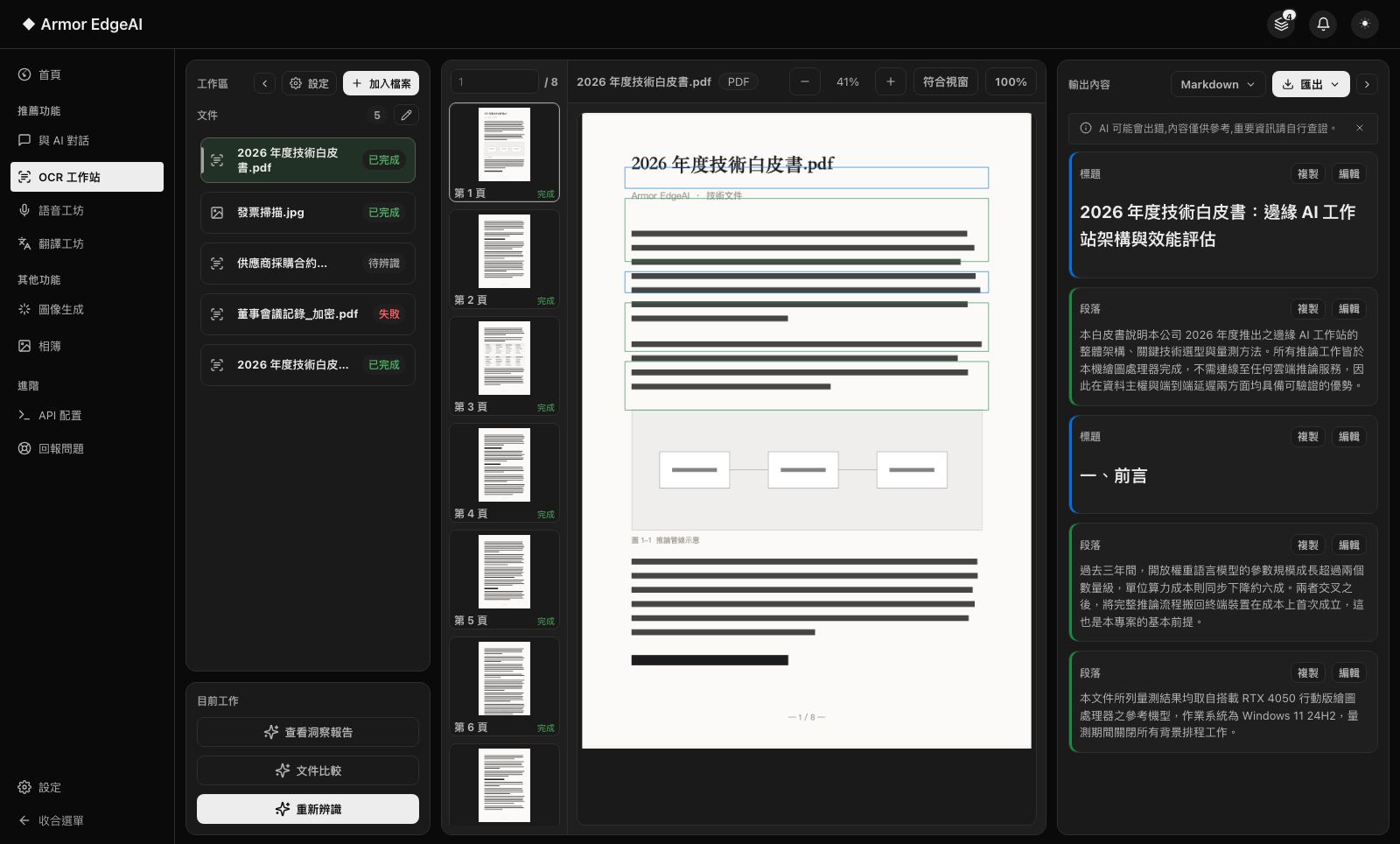This screenshot has width=1400, height=844.
Task: Set zoom to 100%
Action: 1011,81
